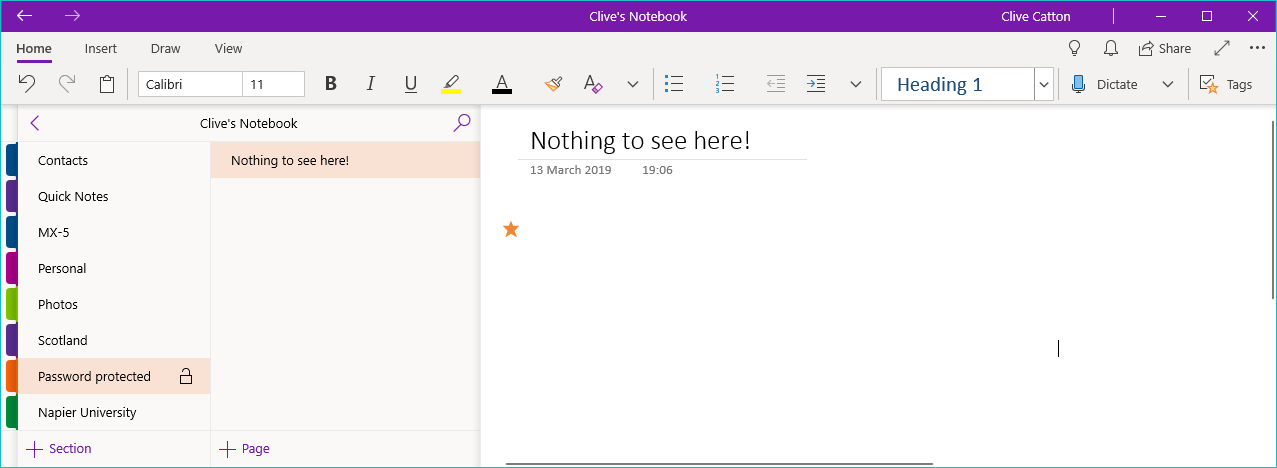Click the Share button
Viewport: 1277px width, 468px height.
[1164, 48]
